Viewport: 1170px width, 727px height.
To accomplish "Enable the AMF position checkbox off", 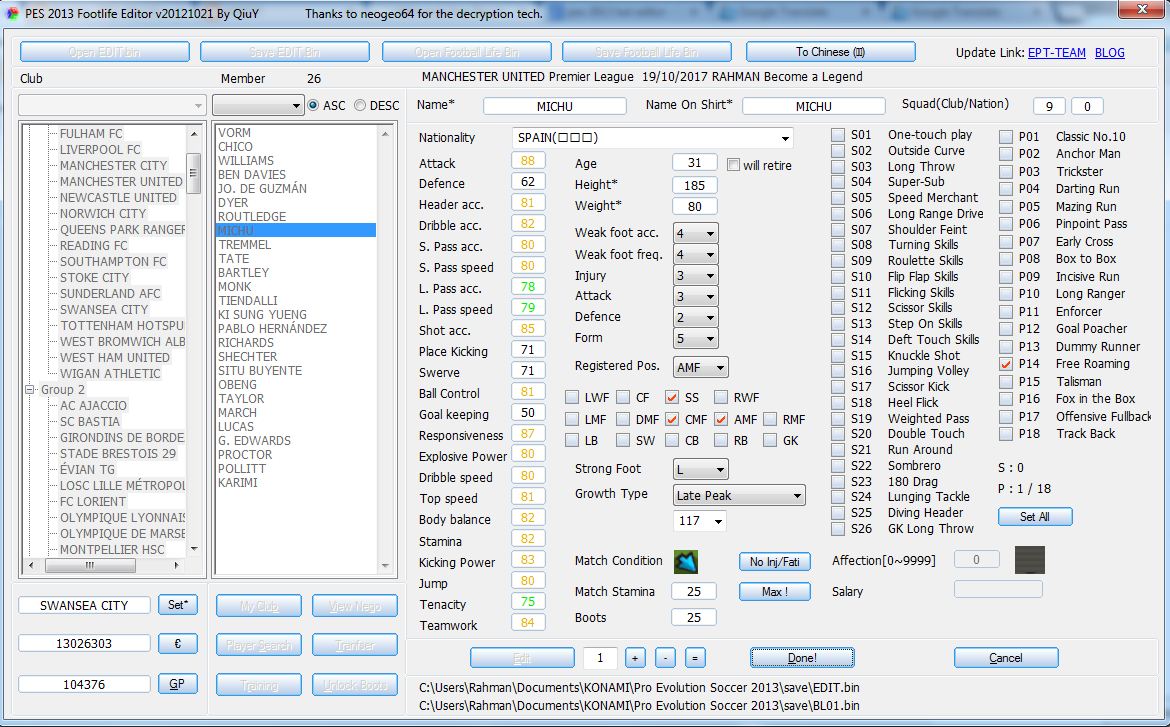I will point(721,419).
